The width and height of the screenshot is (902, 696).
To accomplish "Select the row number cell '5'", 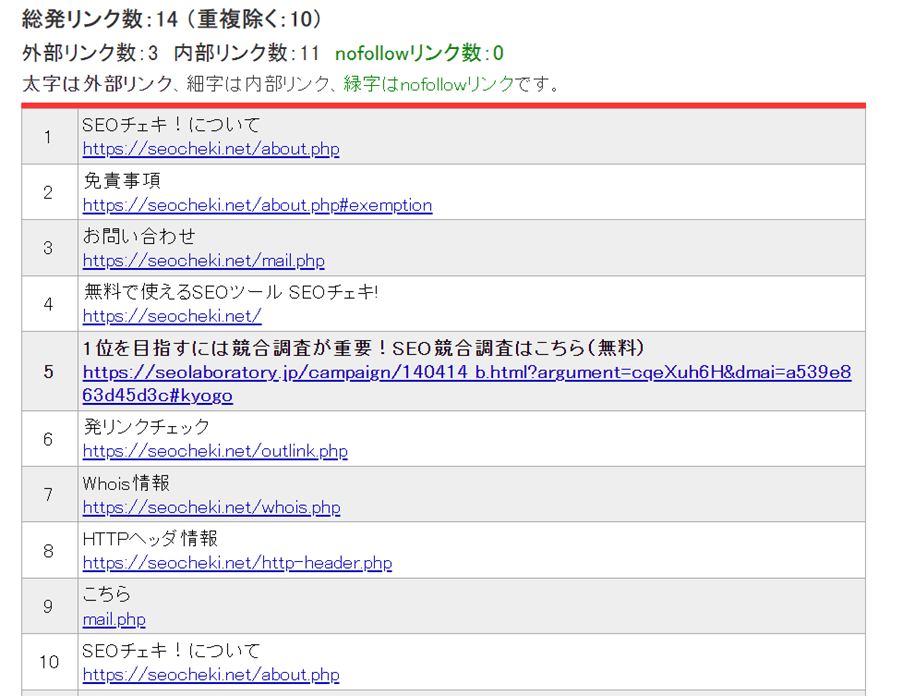I will pyautogui.click(x=49, y=372).
